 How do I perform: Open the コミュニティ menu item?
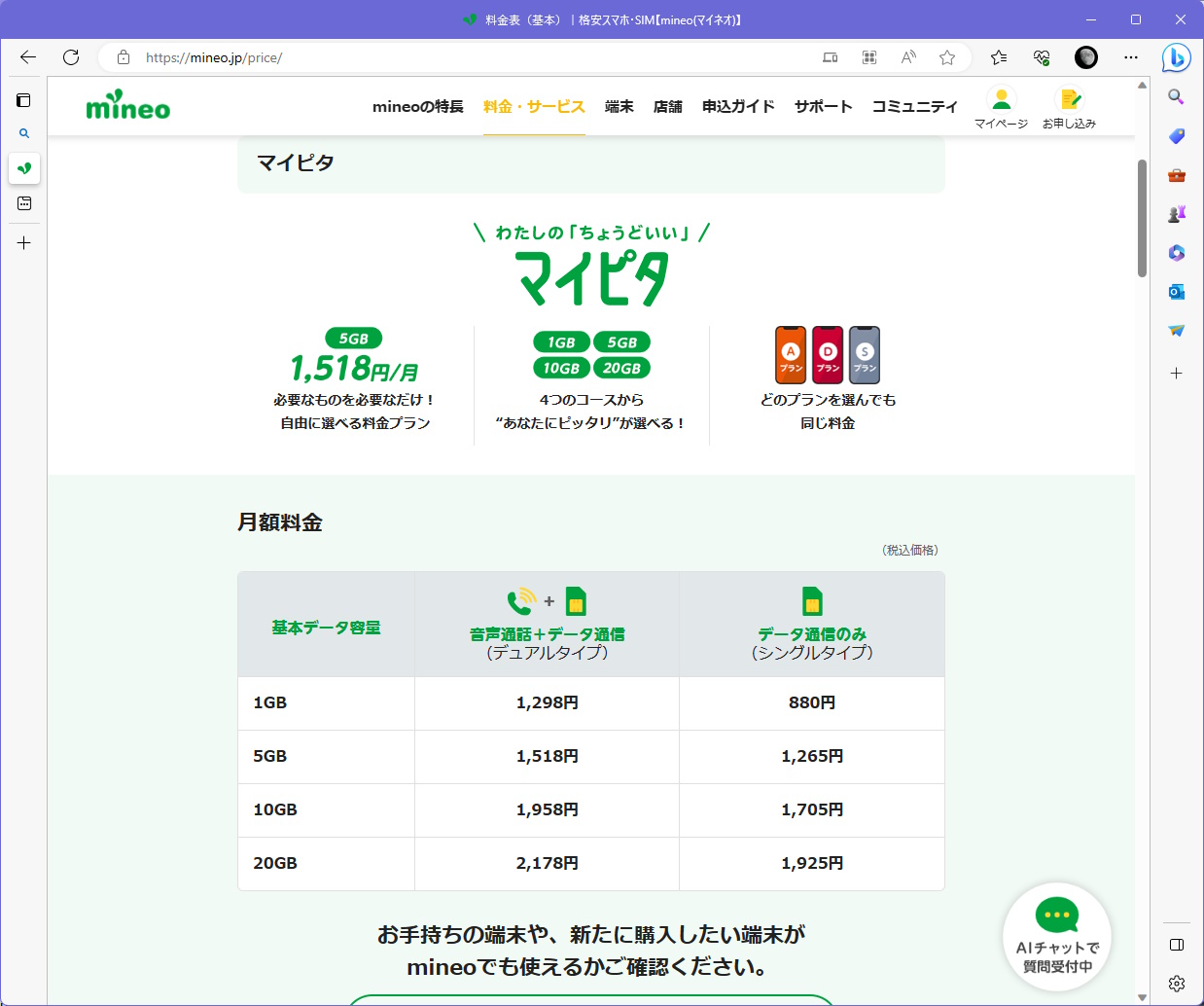tap(915, 106)
